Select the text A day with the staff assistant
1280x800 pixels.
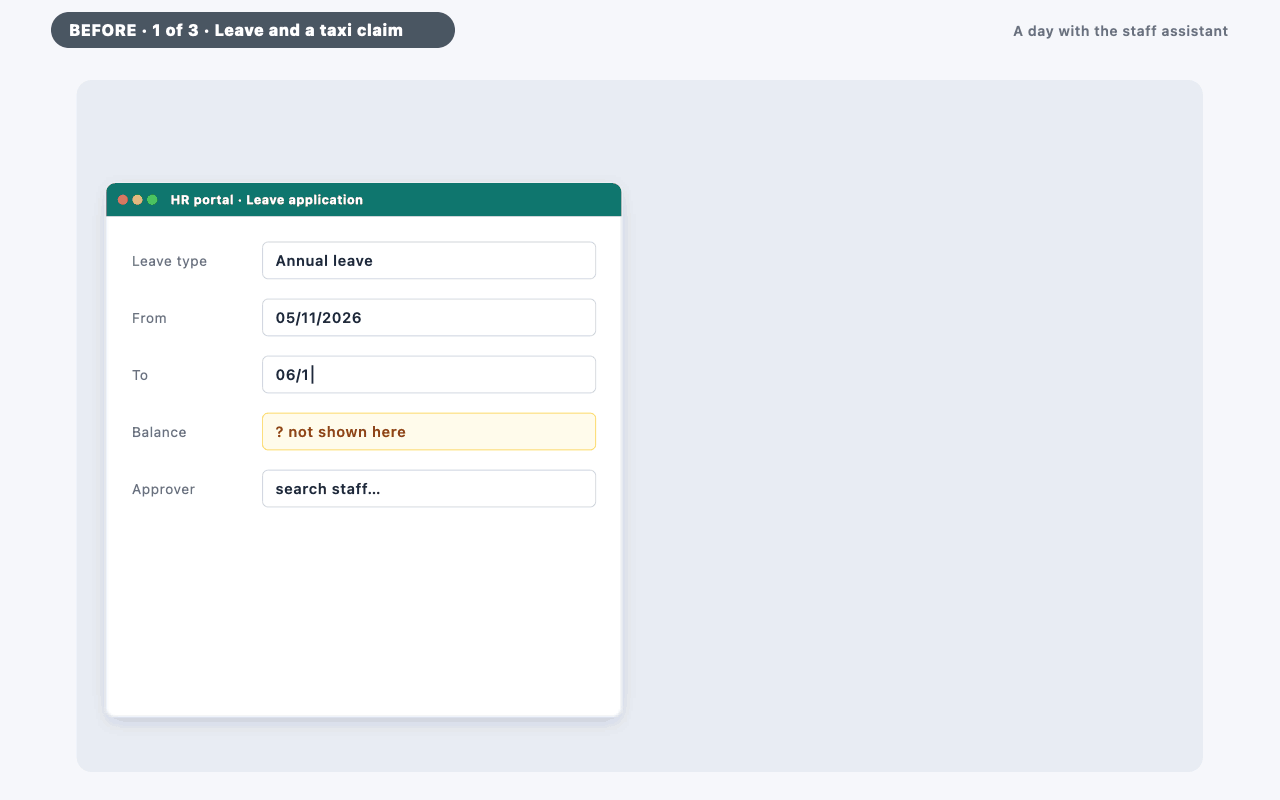point(1120,31)
